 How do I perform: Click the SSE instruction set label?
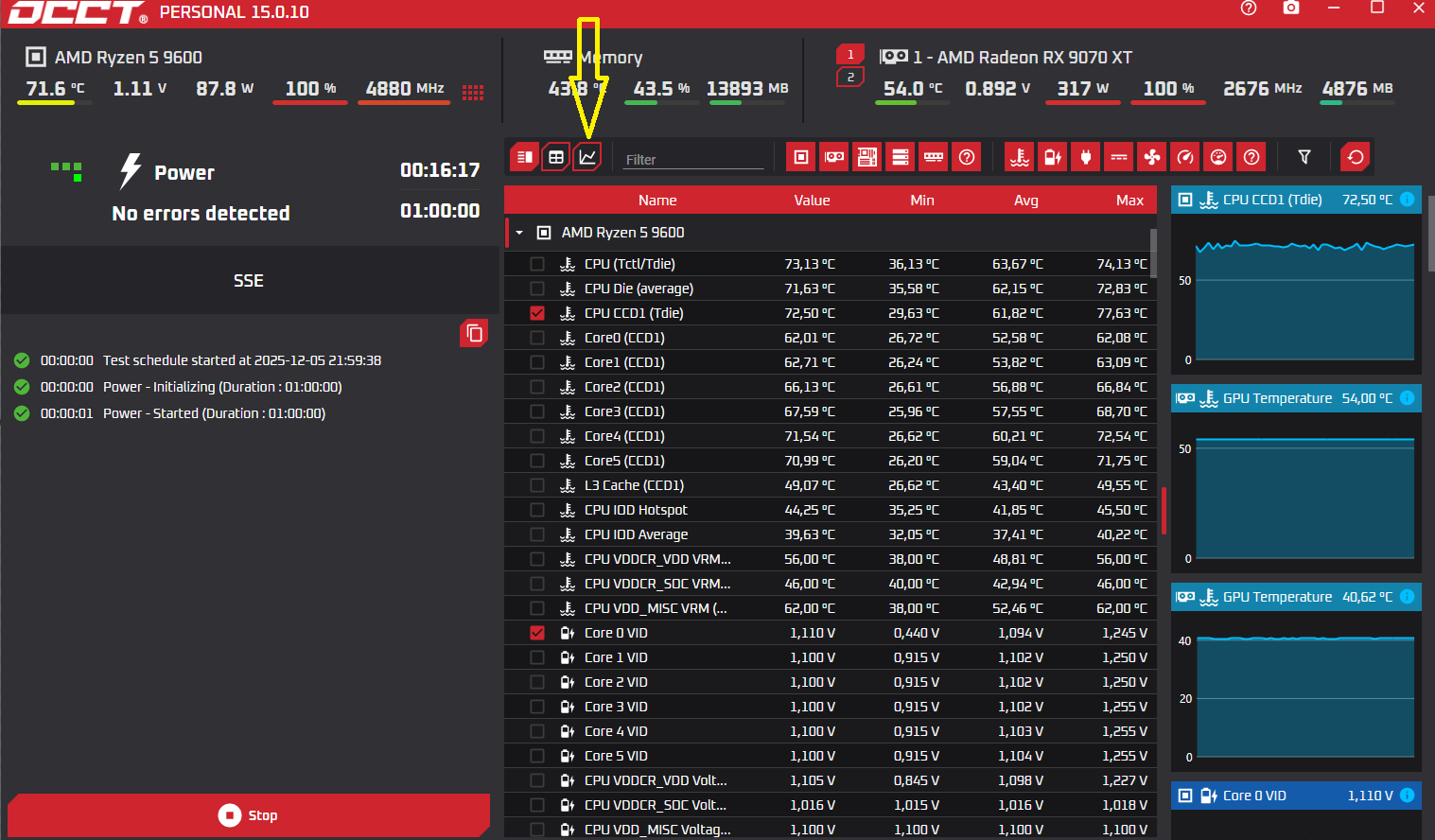click(x=249, y=281)
